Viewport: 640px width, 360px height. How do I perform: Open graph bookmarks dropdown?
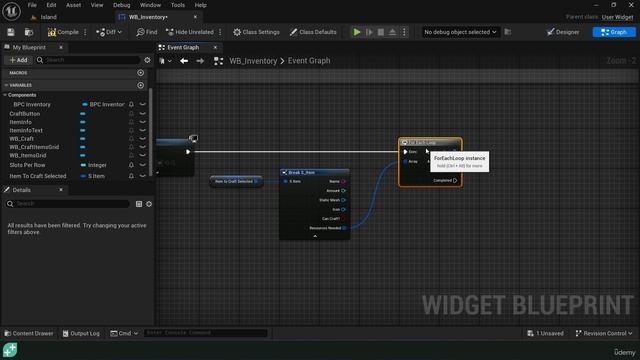point(165,61)
